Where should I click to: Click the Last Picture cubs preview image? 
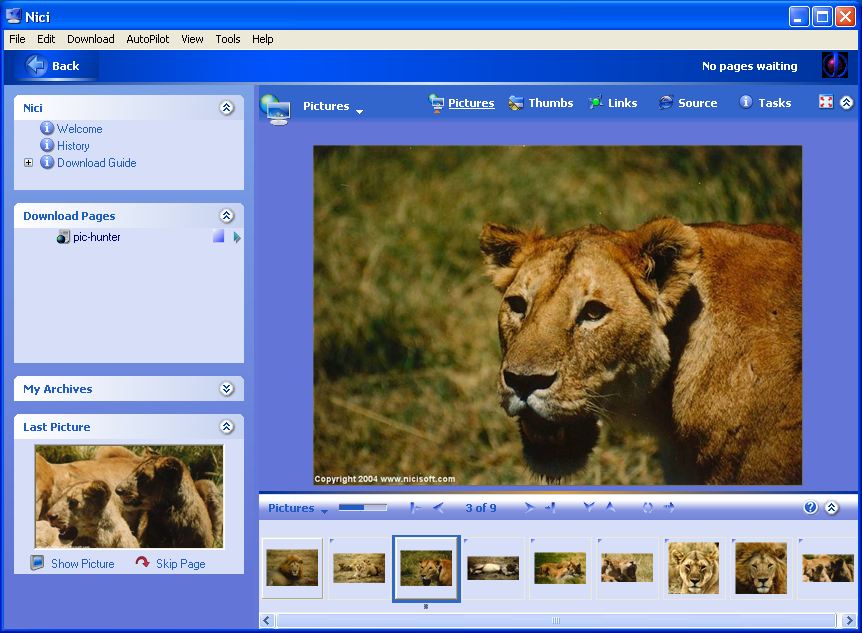[129, 497]
